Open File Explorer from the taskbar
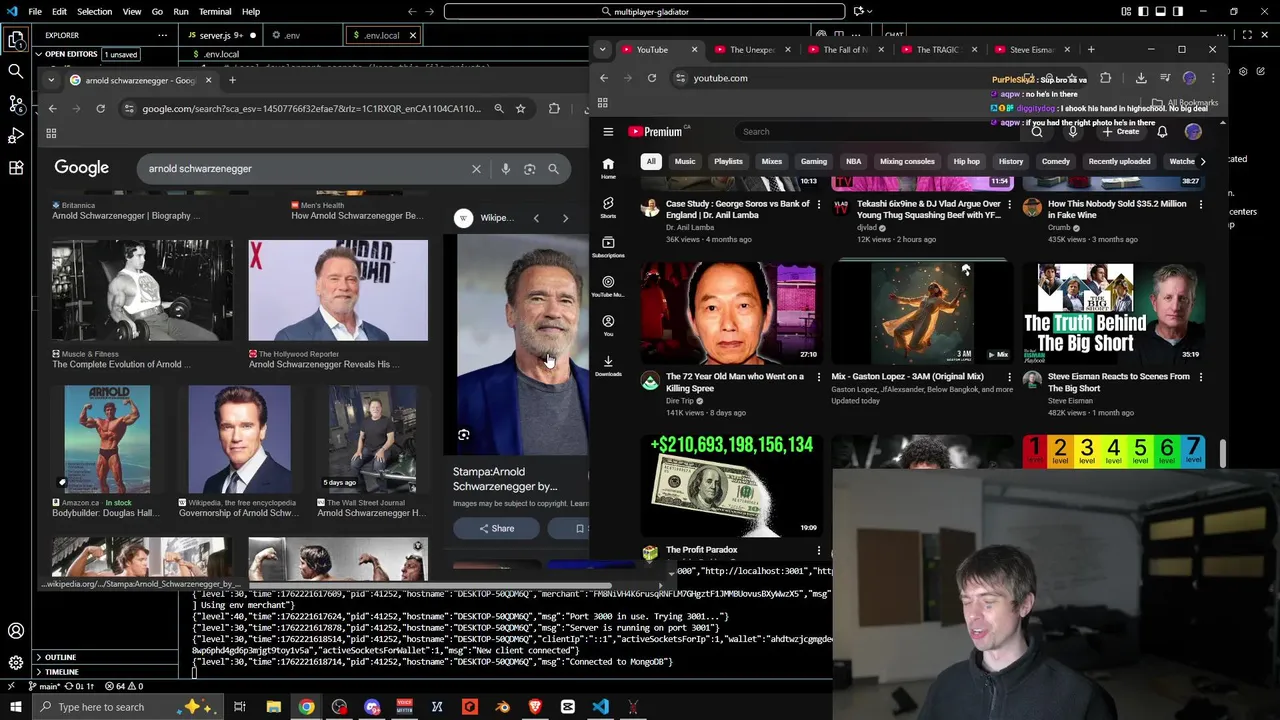 273,707
